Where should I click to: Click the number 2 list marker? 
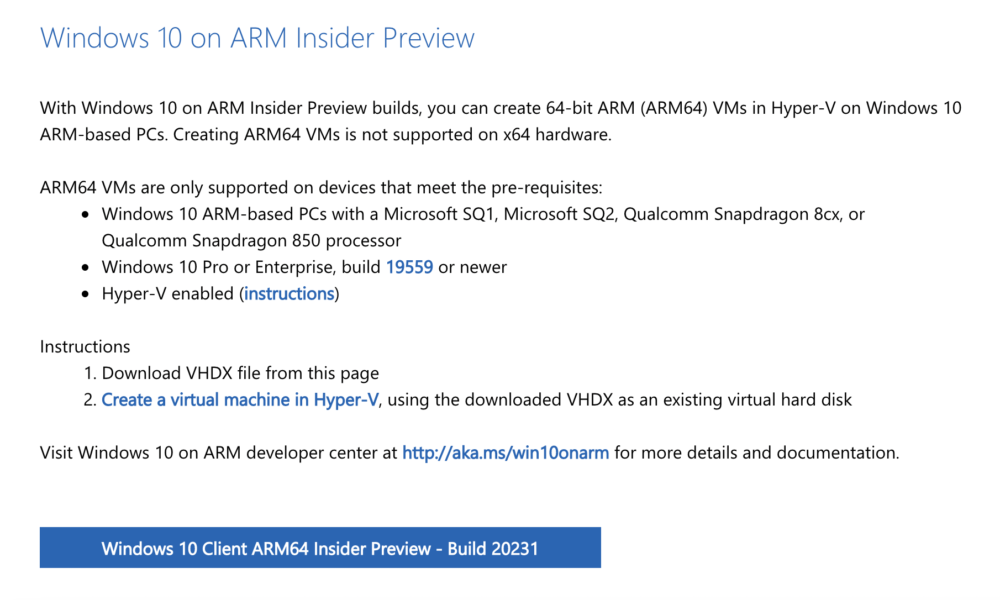click(90, 400)
